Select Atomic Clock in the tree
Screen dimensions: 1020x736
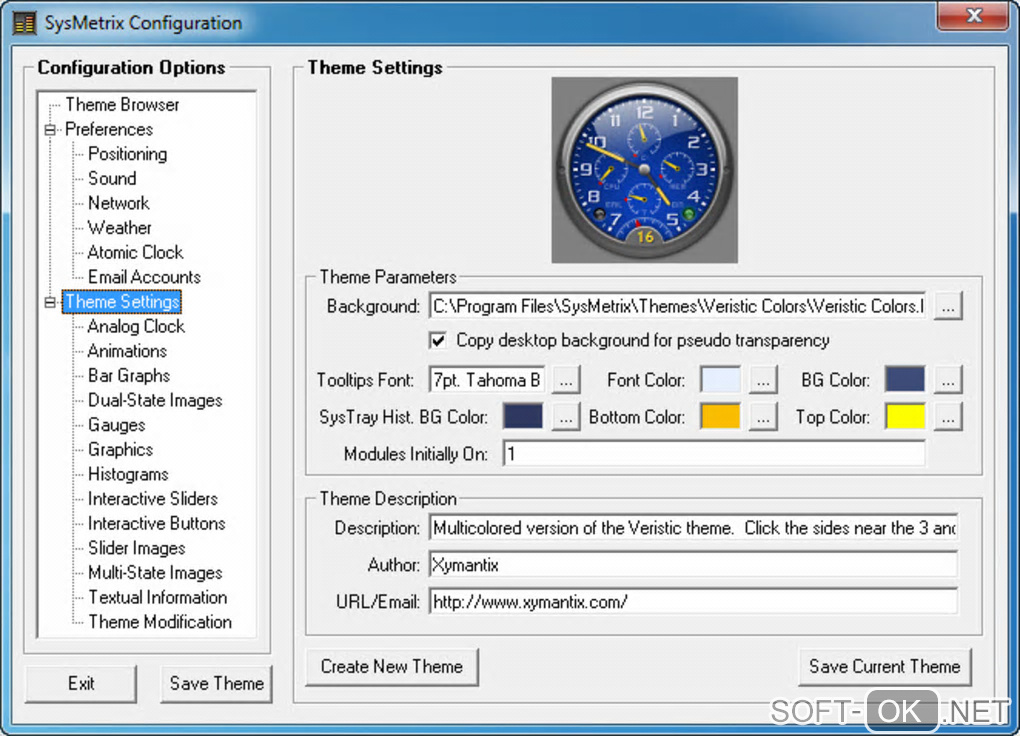(x=135, y=252)
